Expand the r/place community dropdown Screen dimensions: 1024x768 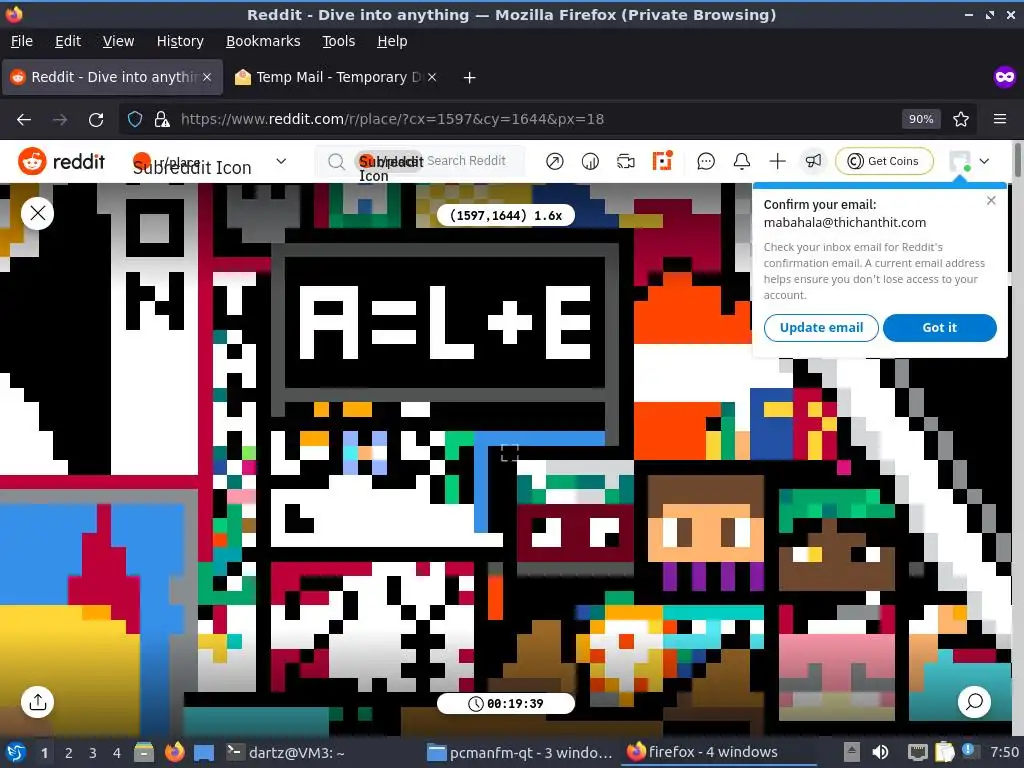point(281,161)
